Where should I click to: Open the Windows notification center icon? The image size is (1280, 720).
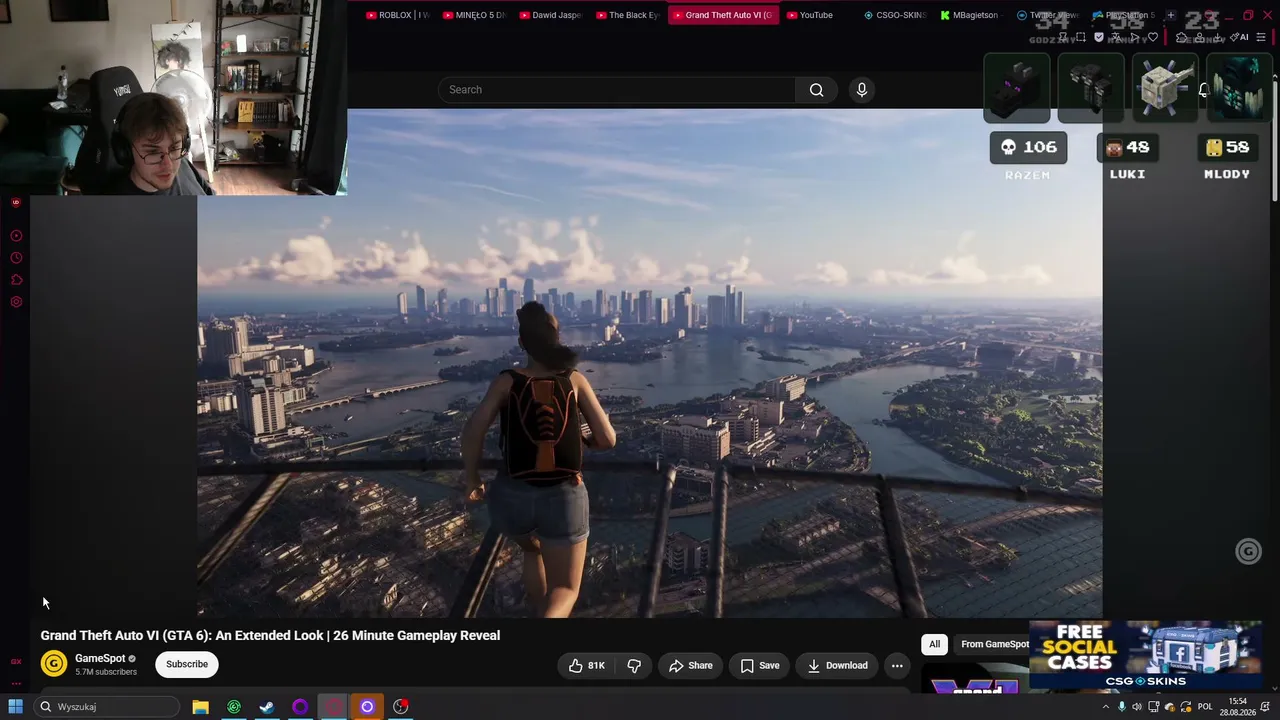pyautogui.click(x=1265, y=707)
